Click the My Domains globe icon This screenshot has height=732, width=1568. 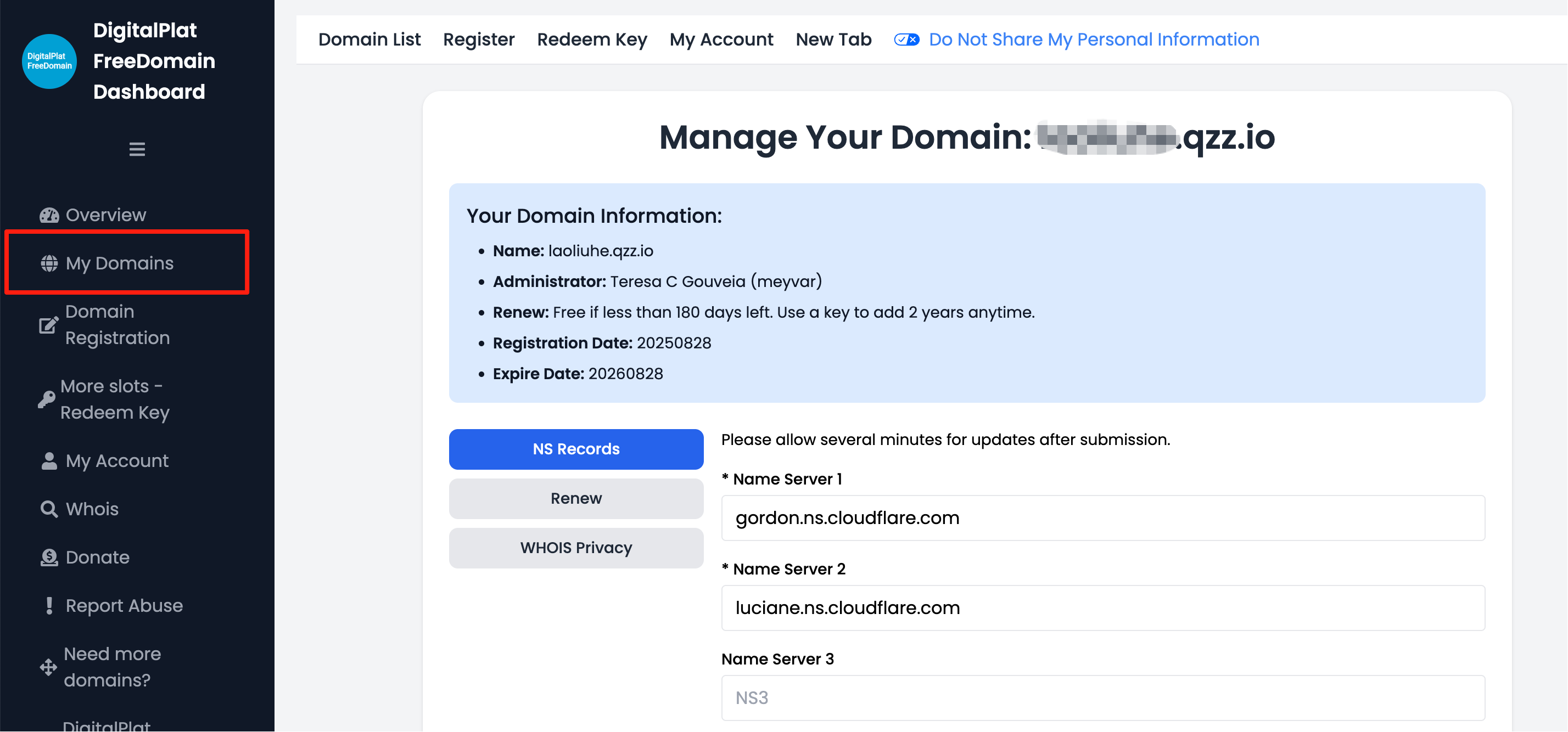click(x=49, y=263)
